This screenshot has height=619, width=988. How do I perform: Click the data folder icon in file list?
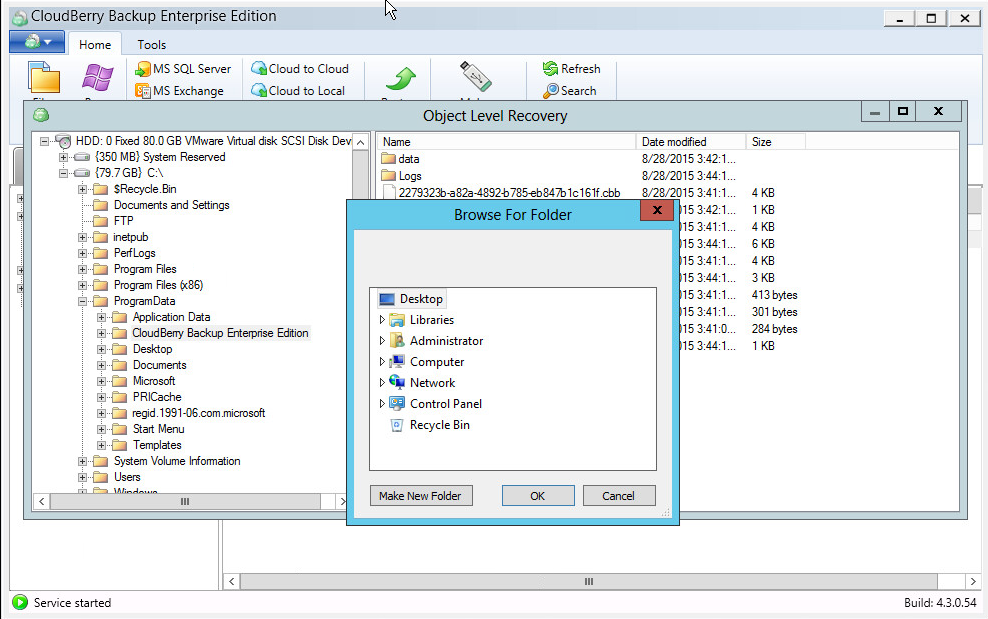pyautogui.click(x=388, y=159)
